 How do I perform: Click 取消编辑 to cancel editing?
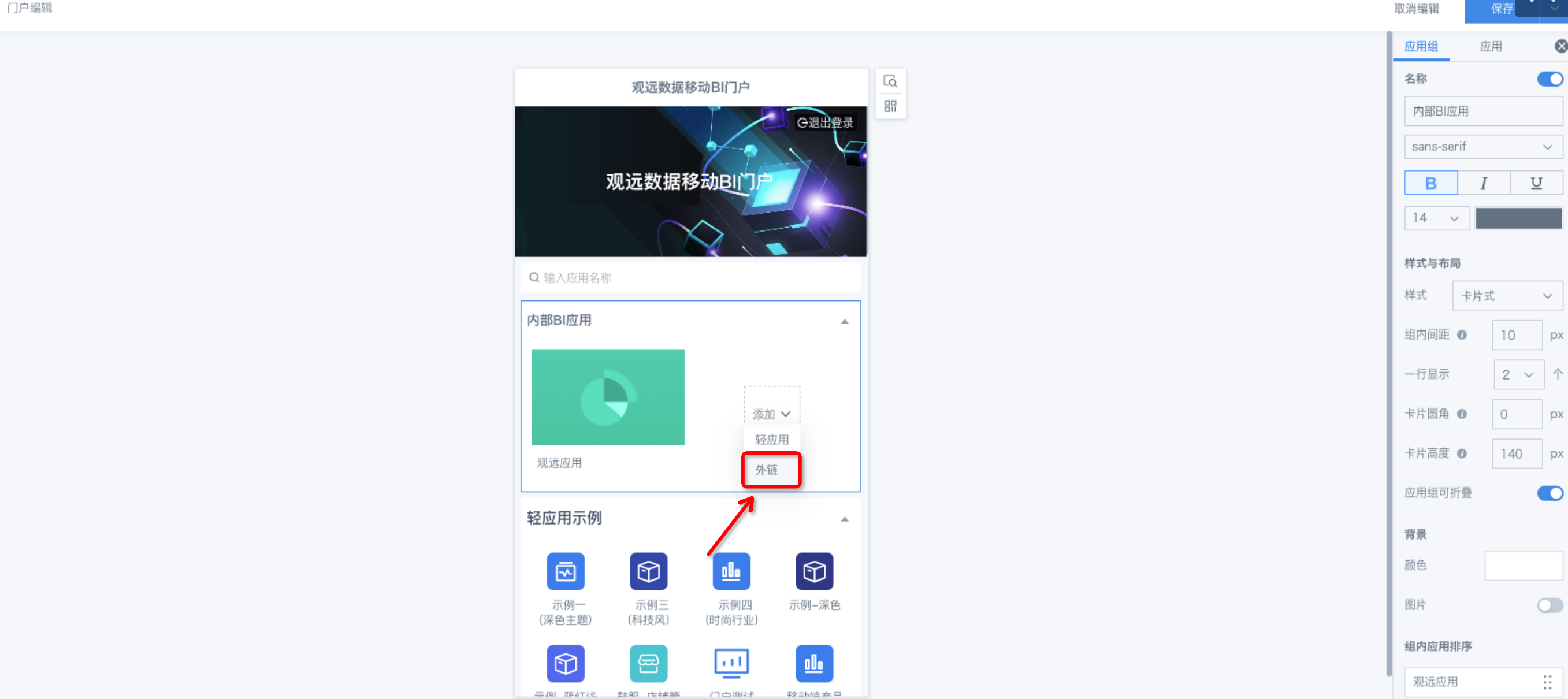1417,9
